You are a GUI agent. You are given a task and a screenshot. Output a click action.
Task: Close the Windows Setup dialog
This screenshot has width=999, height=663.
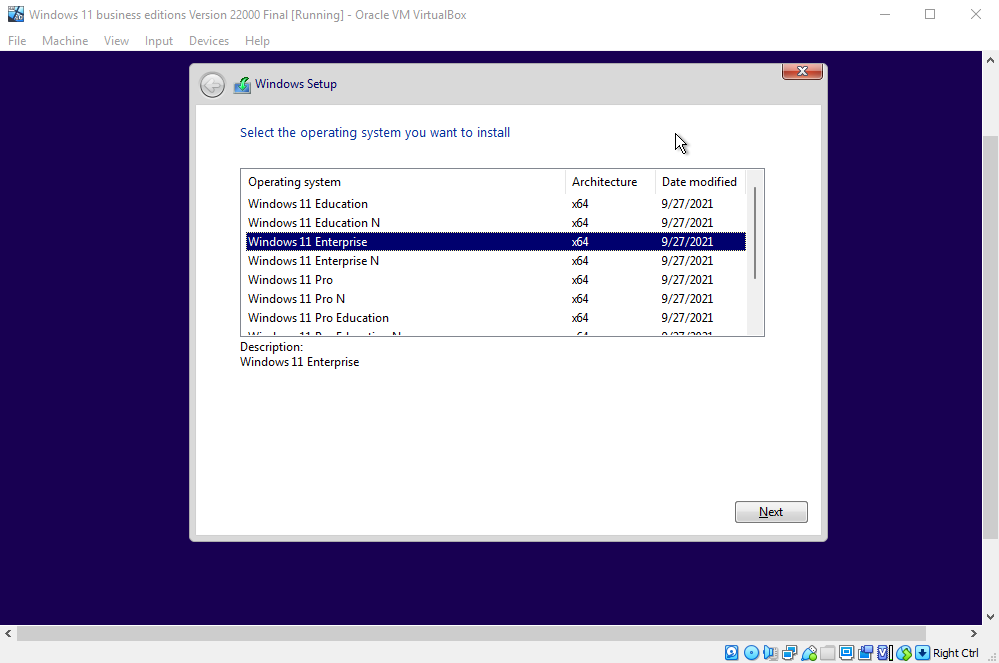802,71
